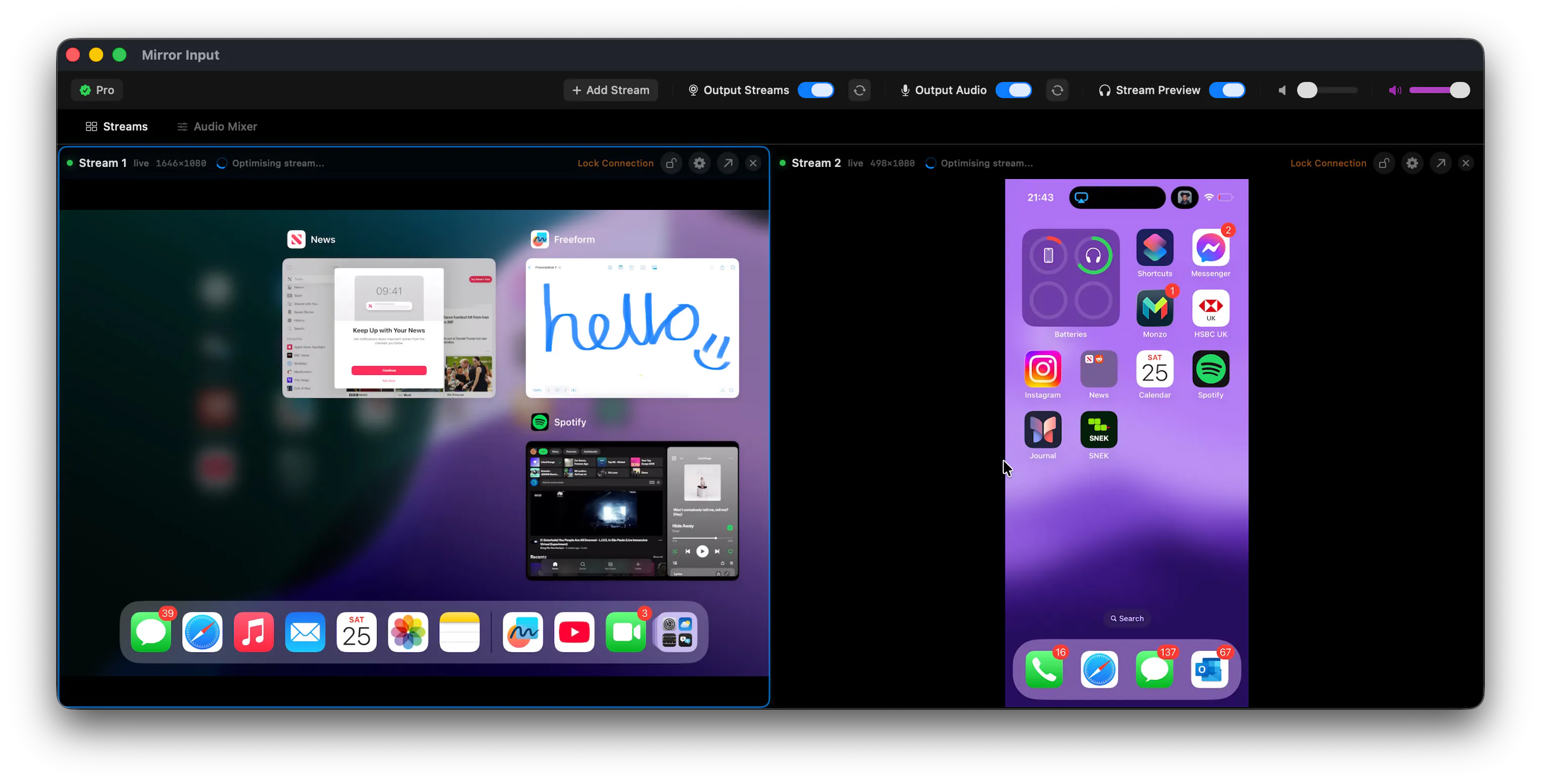Switch to the Streams tab
The width and height of the screenshot is (1541, 784).
117,126
